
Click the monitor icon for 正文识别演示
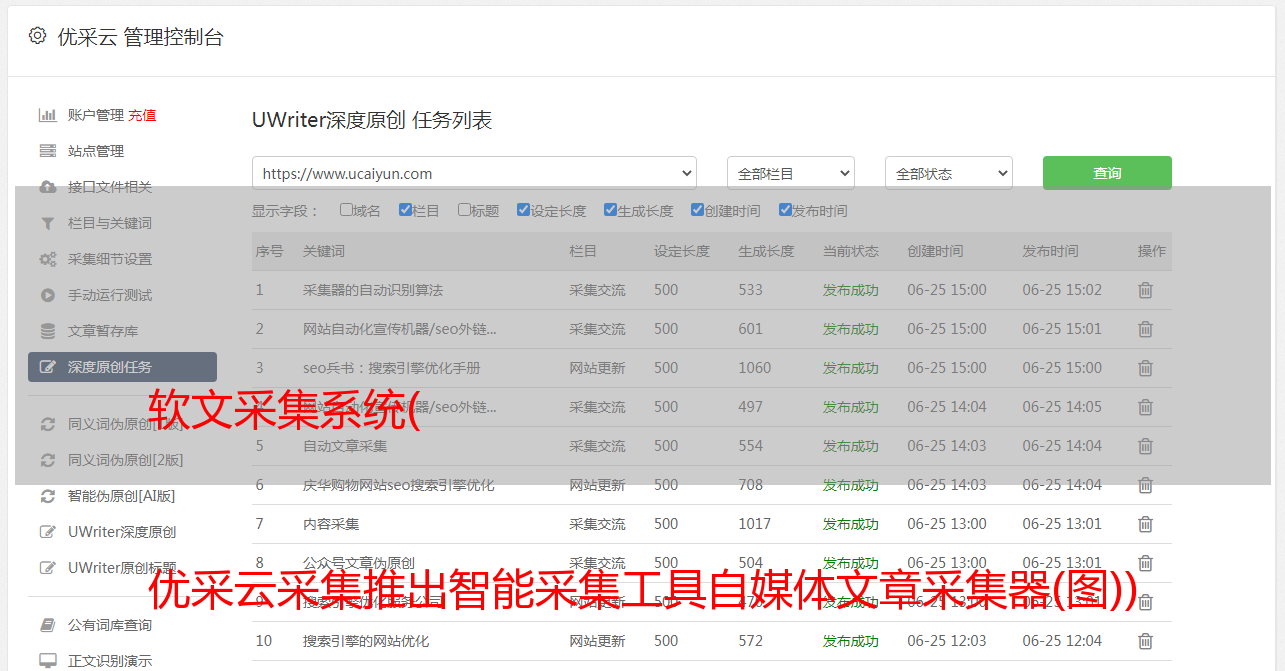pyautogui.click(x=47, y=661)
